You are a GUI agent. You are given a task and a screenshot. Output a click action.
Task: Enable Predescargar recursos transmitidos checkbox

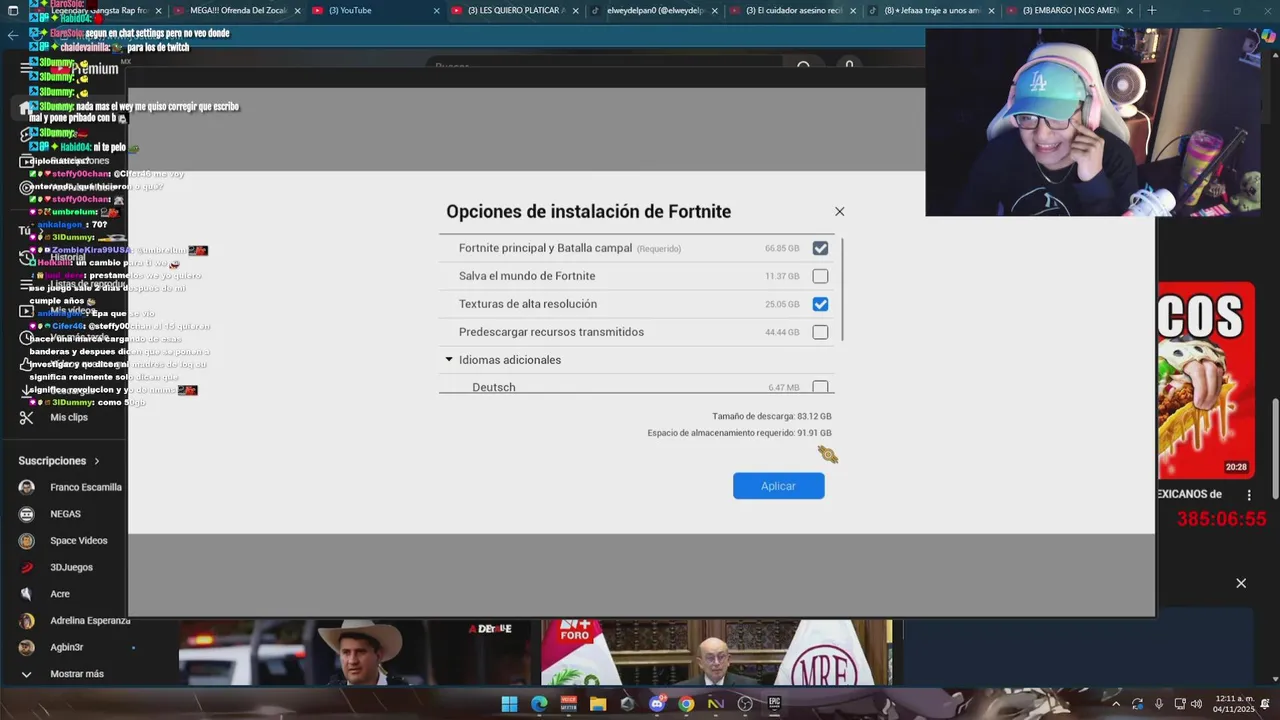click(820, 332)
